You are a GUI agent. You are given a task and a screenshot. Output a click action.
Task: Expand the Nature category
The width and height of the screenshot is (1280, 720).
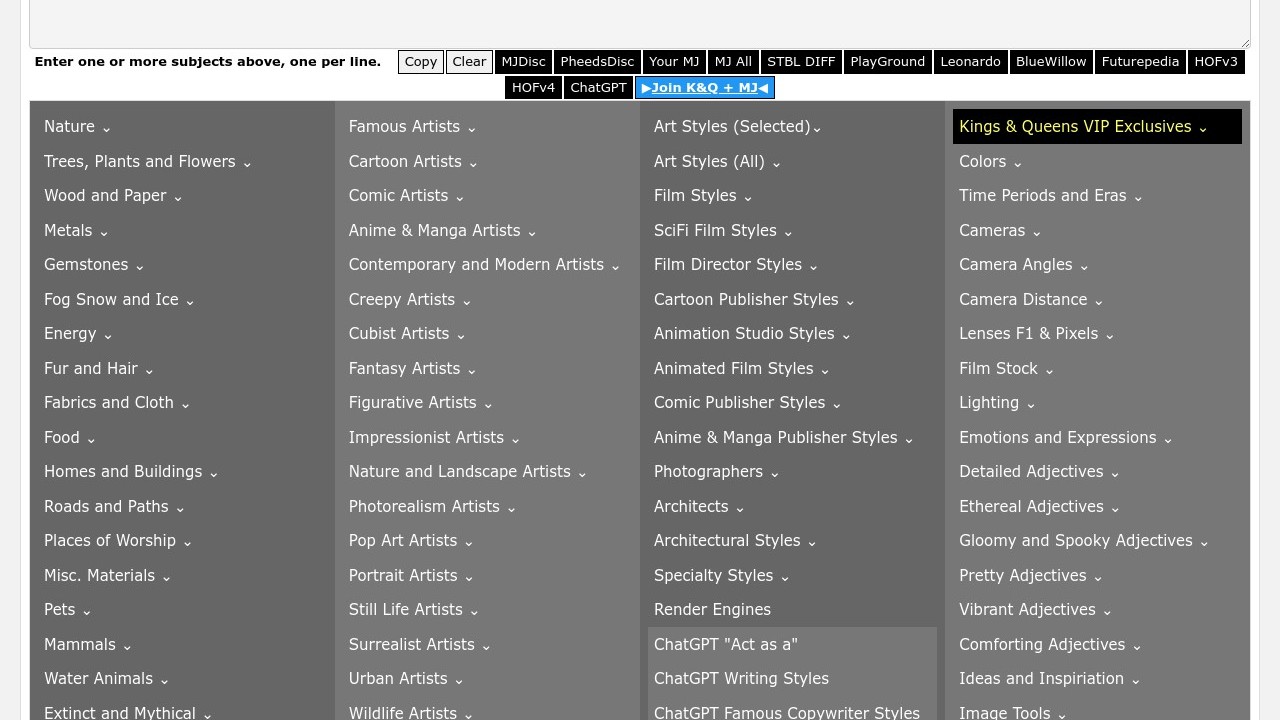(x=77, y=127)
